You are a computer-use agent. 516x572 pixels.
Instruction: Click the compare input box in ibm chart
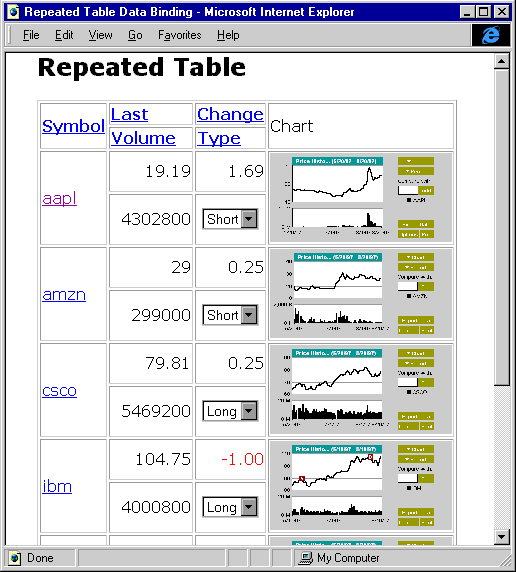[408, 478]
